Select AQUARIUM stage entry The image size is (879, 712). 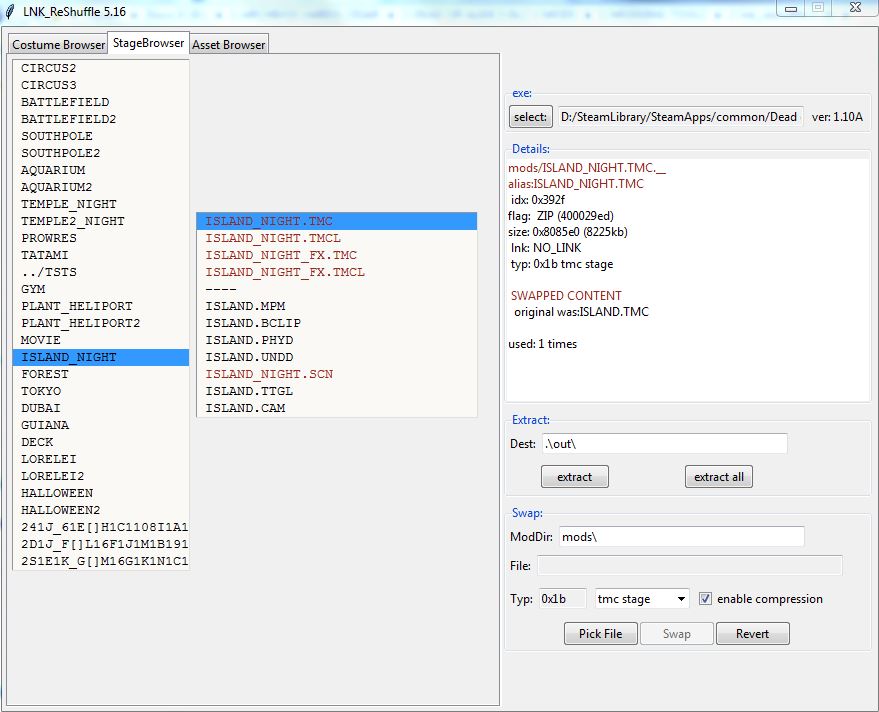(101, 170)
